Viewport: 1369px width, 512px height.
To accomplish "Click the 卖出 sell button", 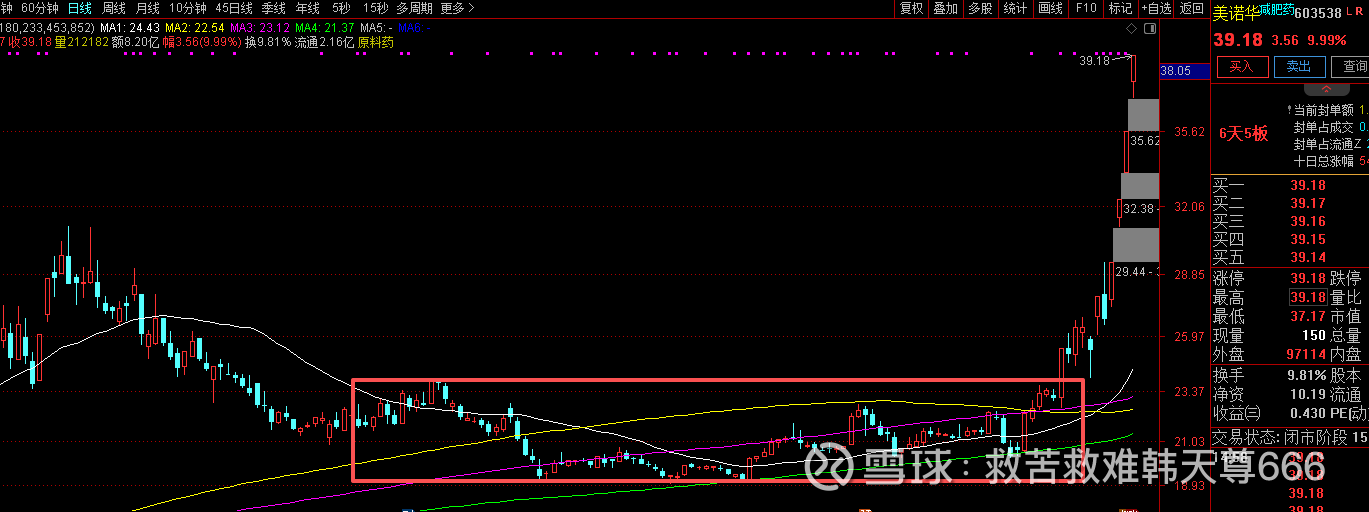I will coord(1299,66).
